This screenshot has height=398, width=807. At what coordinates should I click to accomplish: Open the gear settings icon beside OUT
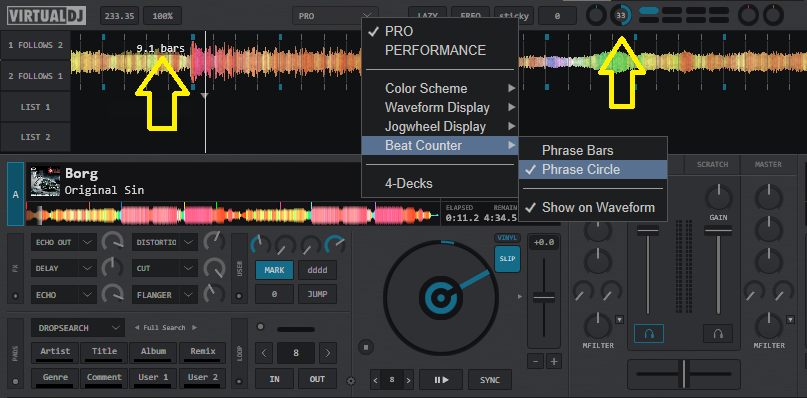(352, 381)
